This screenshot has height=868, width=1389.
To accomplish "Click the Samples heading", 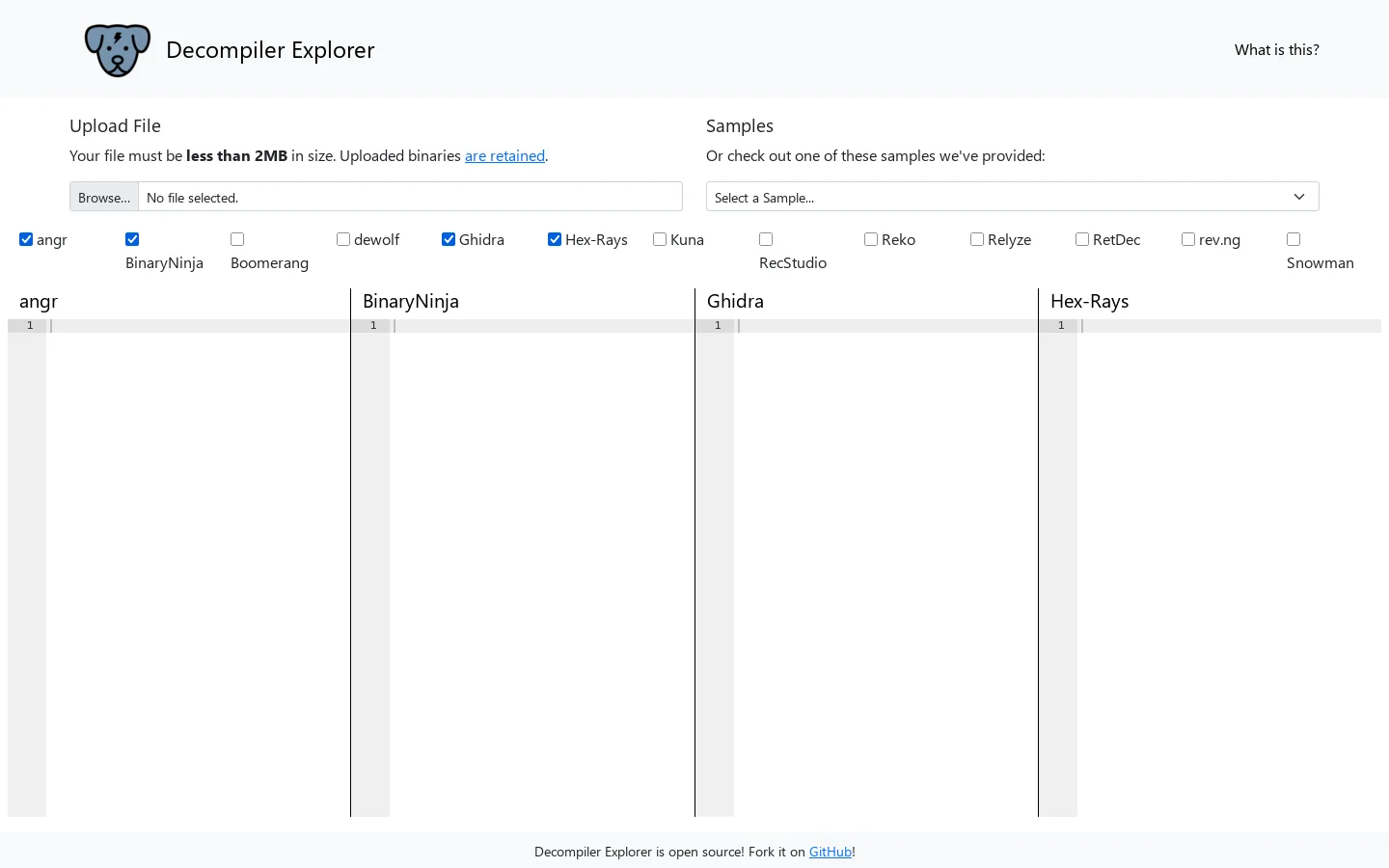I will click(x=740, y=126).
